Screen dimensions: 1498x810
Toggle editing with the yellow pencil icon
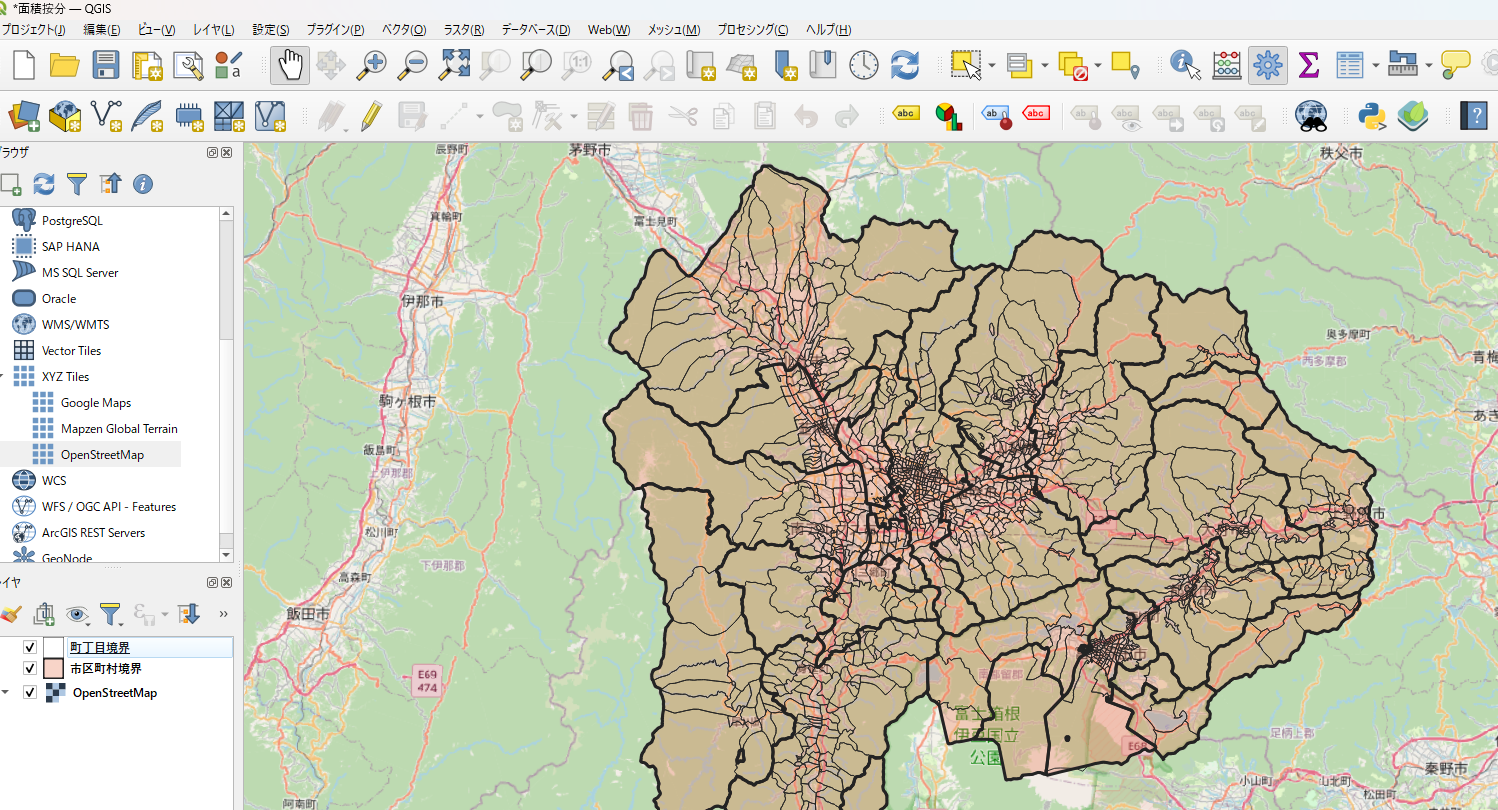pyautogui.click(x=371, y=115)
